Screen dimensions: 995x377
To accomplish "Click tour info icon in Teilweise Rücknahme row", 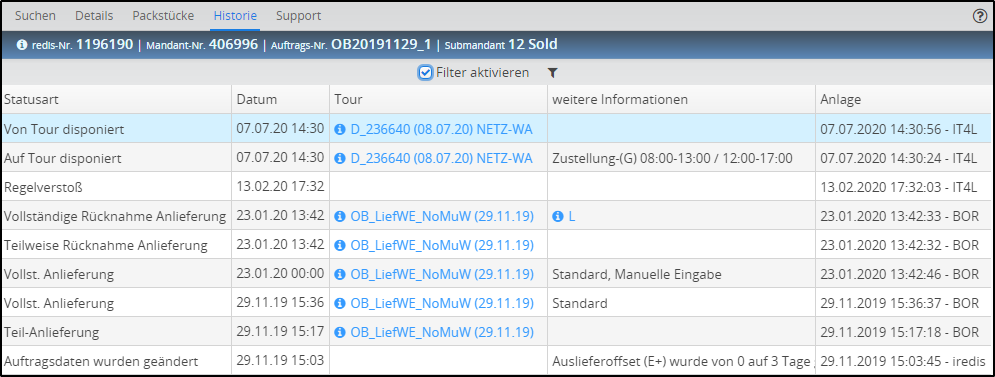I will (x=339, y=245).
